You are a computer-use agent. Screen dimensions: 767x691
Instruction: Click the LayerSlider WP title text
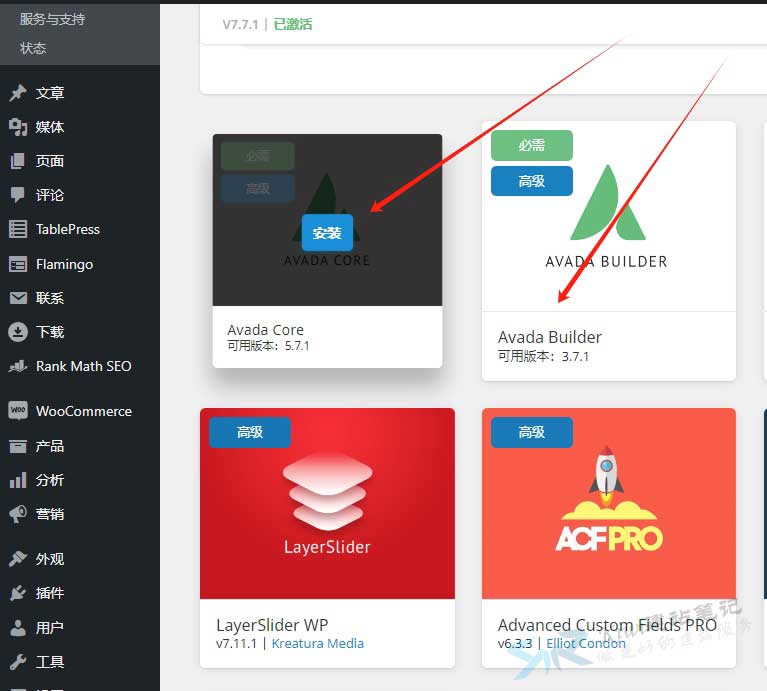tap(272, 625)
